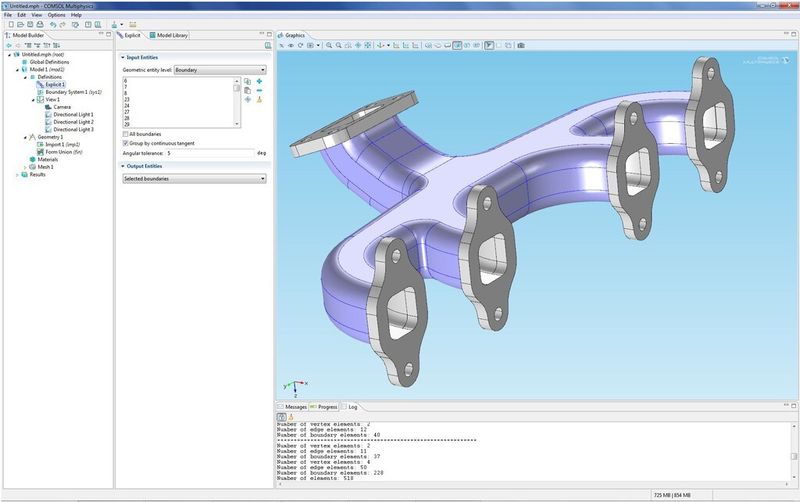Image resolution: width=800 pixels, height=502 pixels.
Task: Collapse the Geometry 1 tree node
Action: coord(25,138)
